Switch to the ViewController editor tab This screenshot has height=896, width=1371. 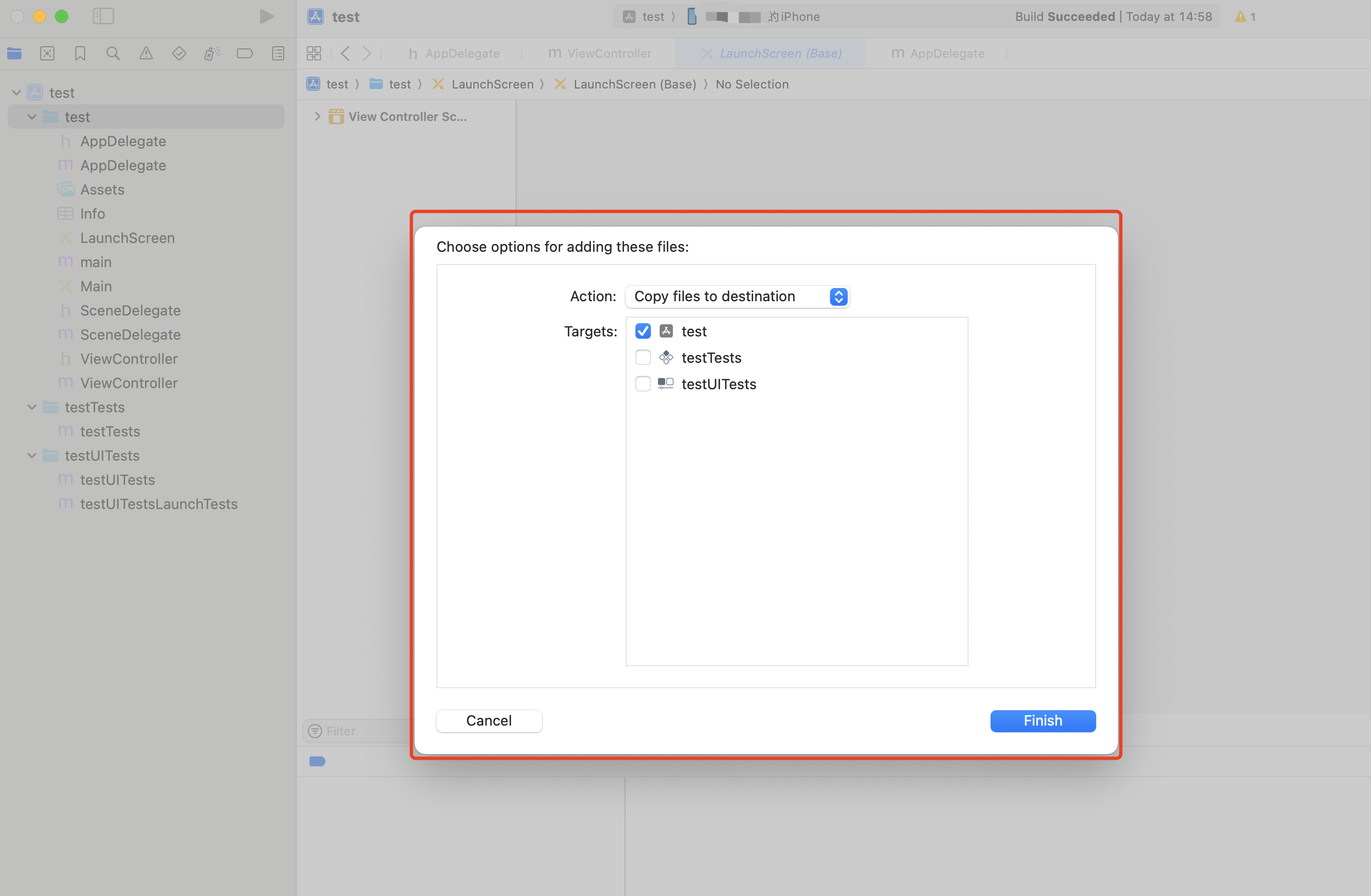point(600,53)
